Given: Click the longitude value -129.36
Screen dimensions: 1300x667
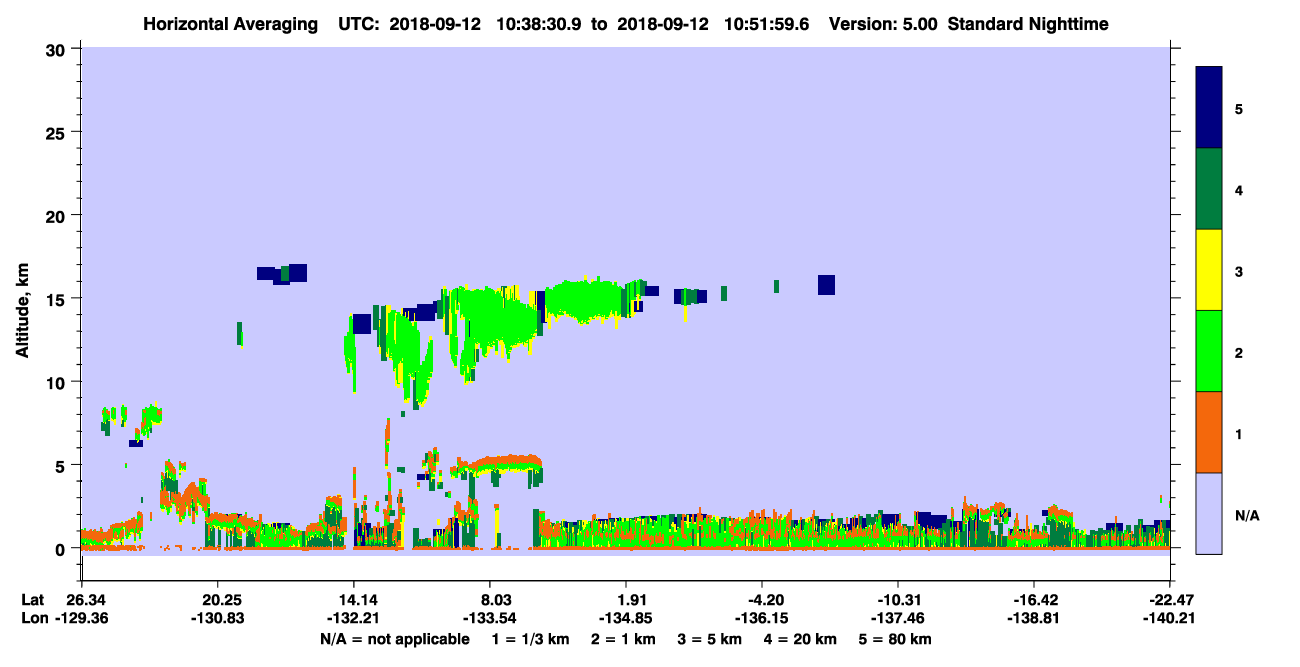Looking at the screenshot, I should click(x=81, y=618).
